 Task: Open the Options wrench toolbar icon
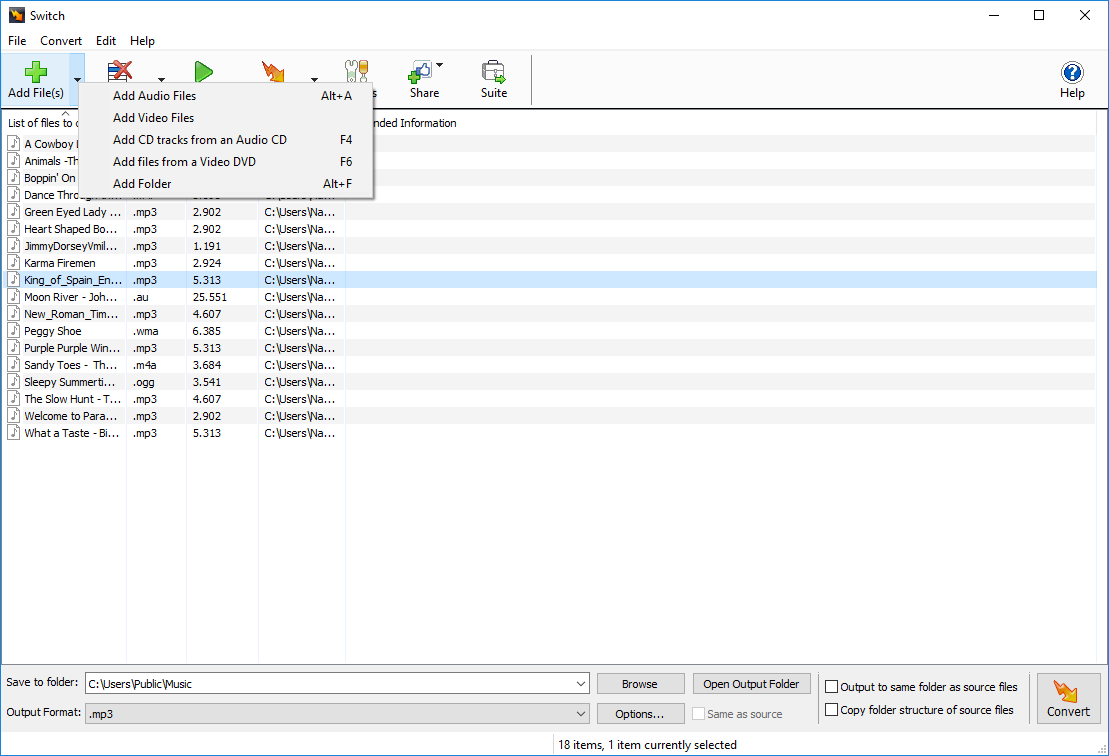click(x=356, y=70)
